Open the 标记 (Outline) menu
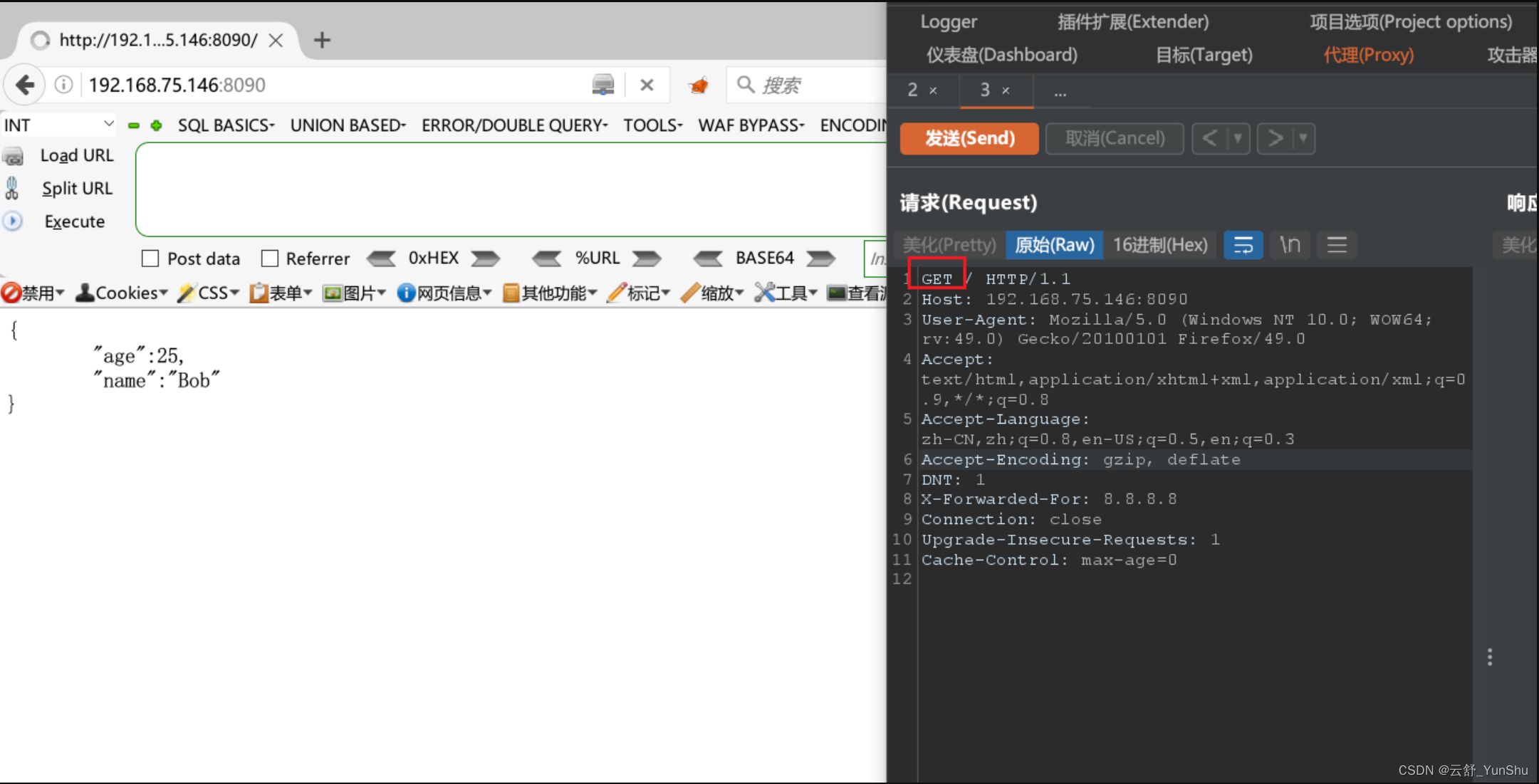The width and height of the screenshot is (1539, 784). (639, 293)
